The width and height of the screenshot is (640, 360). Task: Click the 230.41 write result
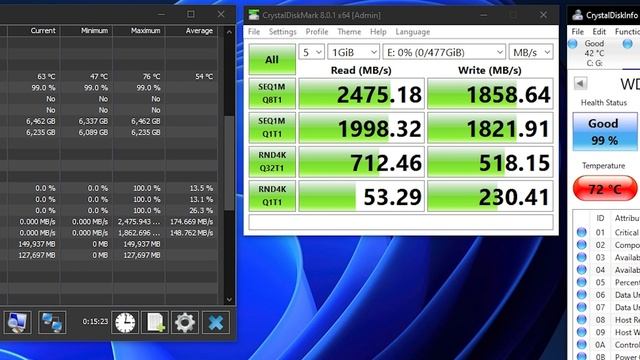(x=490, y=196)
